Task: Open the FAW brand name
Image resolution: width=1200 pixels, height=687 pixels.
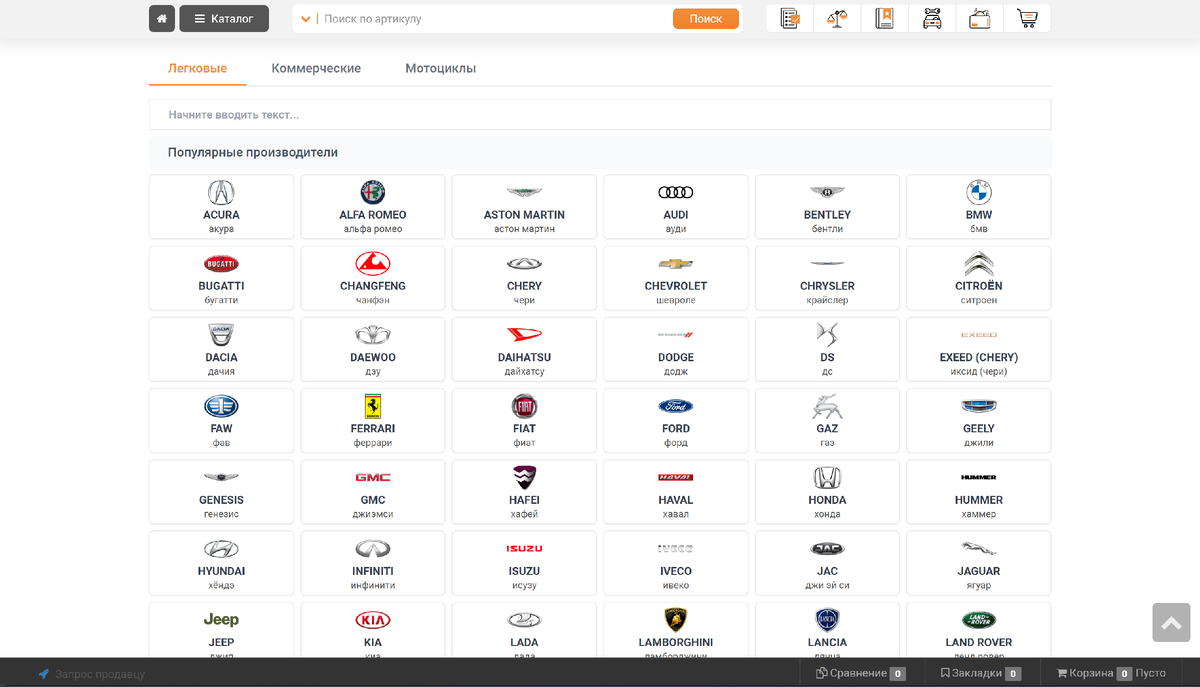Action: pyautogui.click(x=221, y=428)
